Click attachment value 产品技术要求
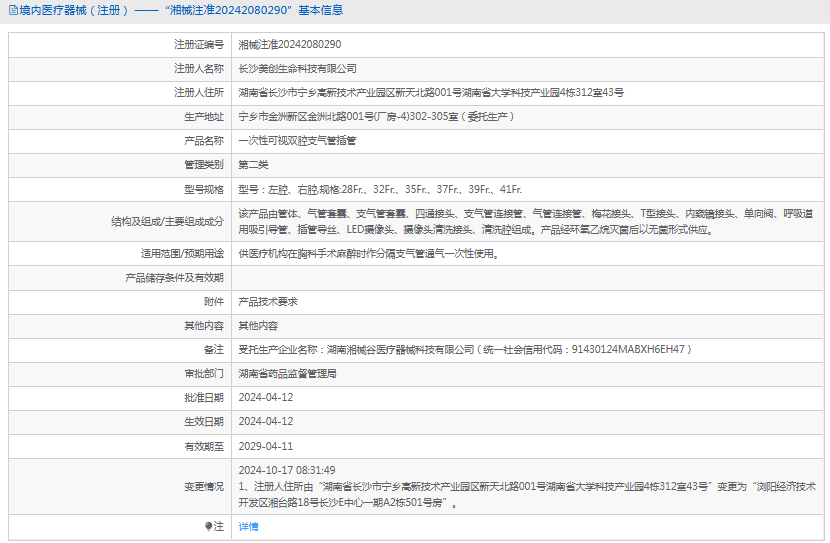Viewport: 830px width, 543px height. [x=268, y=302]
